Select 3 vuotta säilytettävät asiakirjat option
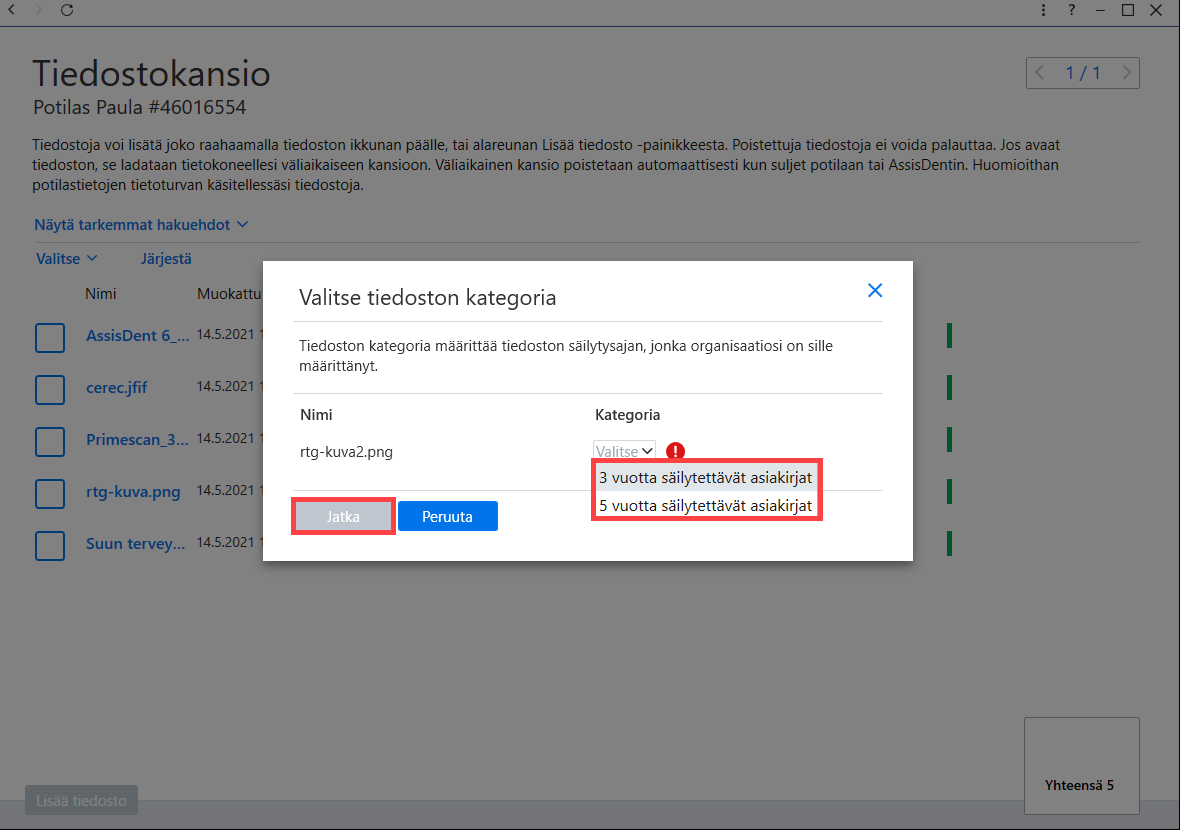Screen dimensions: 1180x830 coord(705,478)
